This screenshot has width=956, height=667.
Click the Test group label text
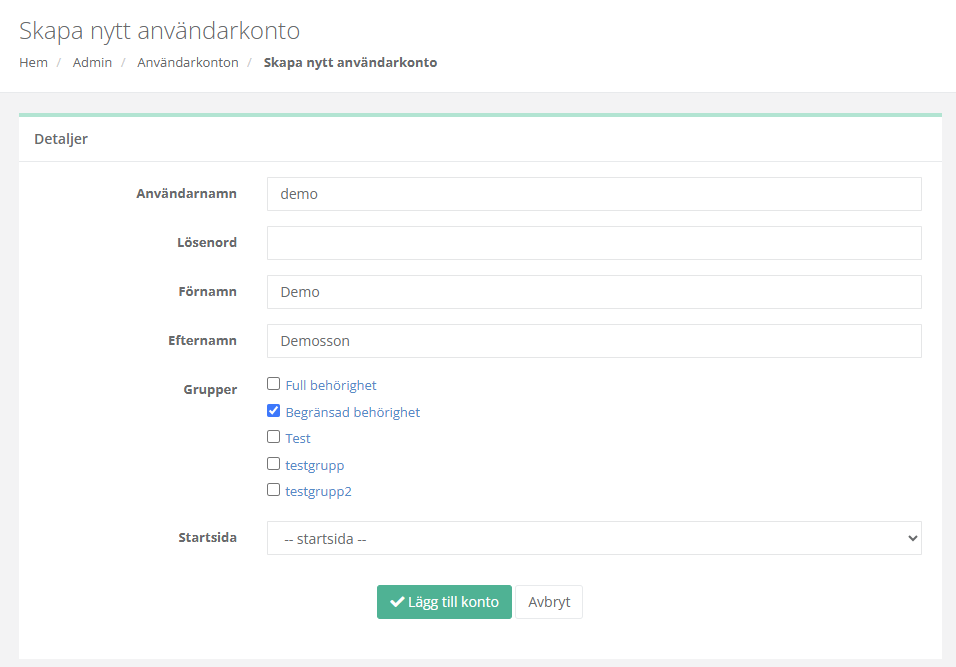point(298,438)
